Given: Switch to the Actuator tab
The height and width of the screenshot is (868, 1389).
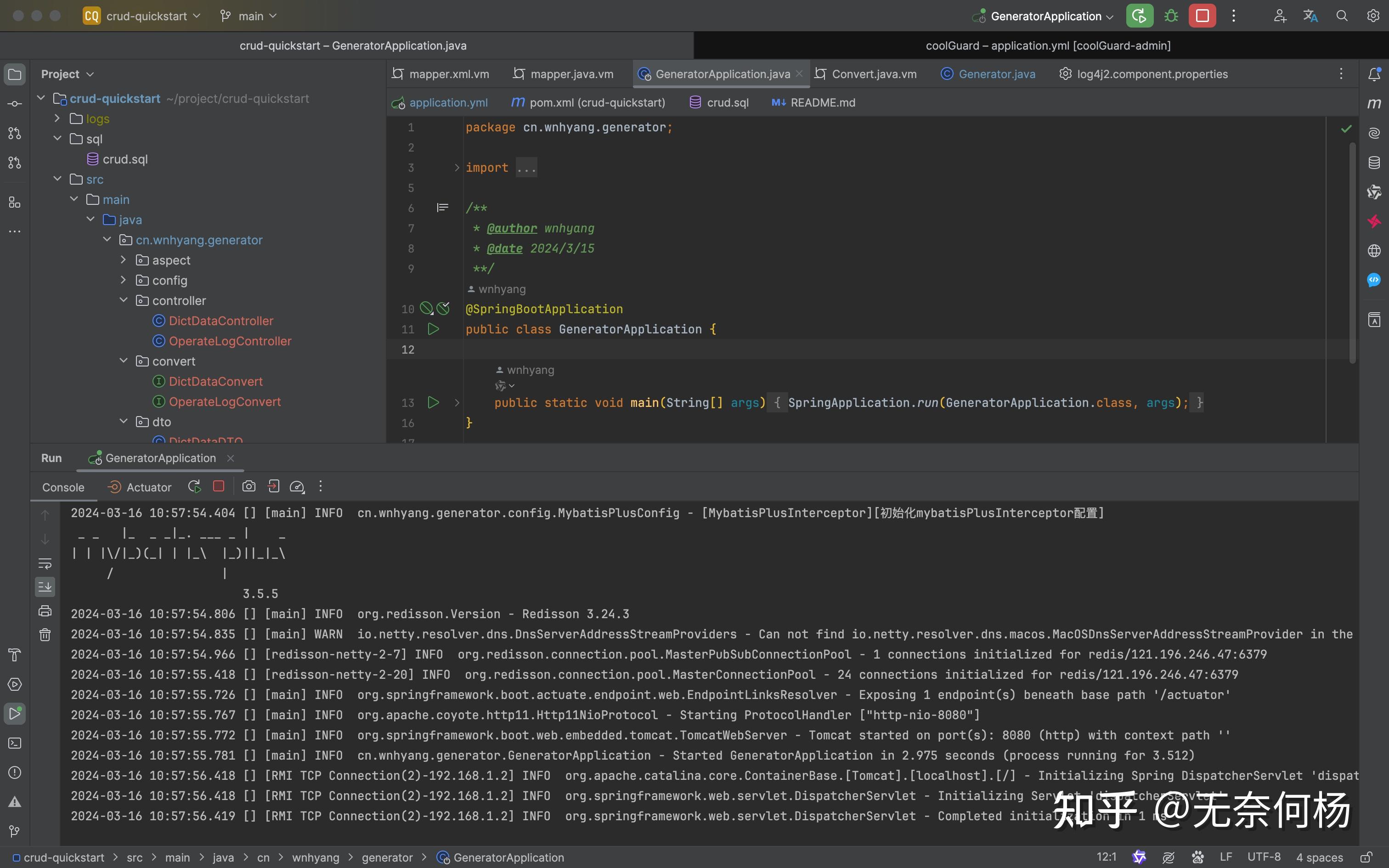Looking at the screenshot, I should click(140, 487).
